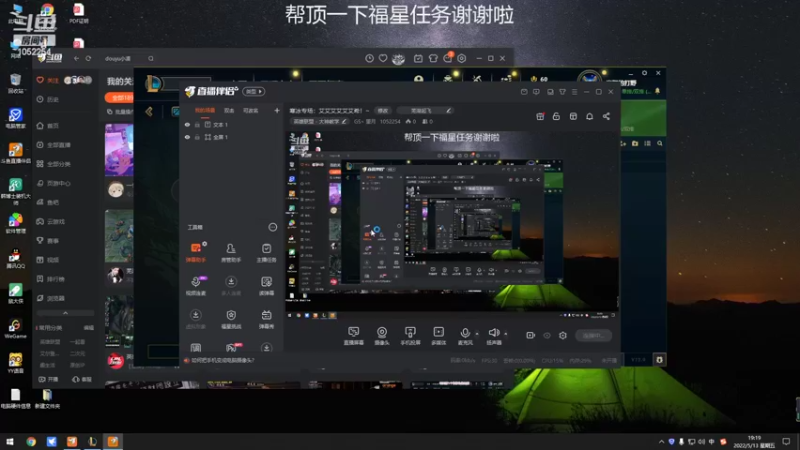Open the 视频连麦 microphone tool
The image size is (800, 450).
tap(195, 285)
